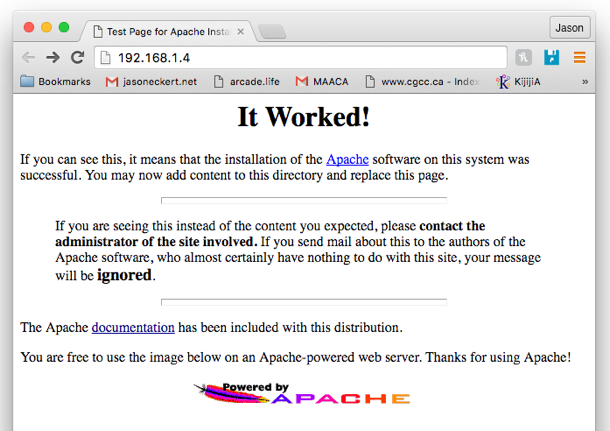This screenshot has height=431, width=610.
Task: Select the Test Page for Apache tab
Action: pos(165,31)
